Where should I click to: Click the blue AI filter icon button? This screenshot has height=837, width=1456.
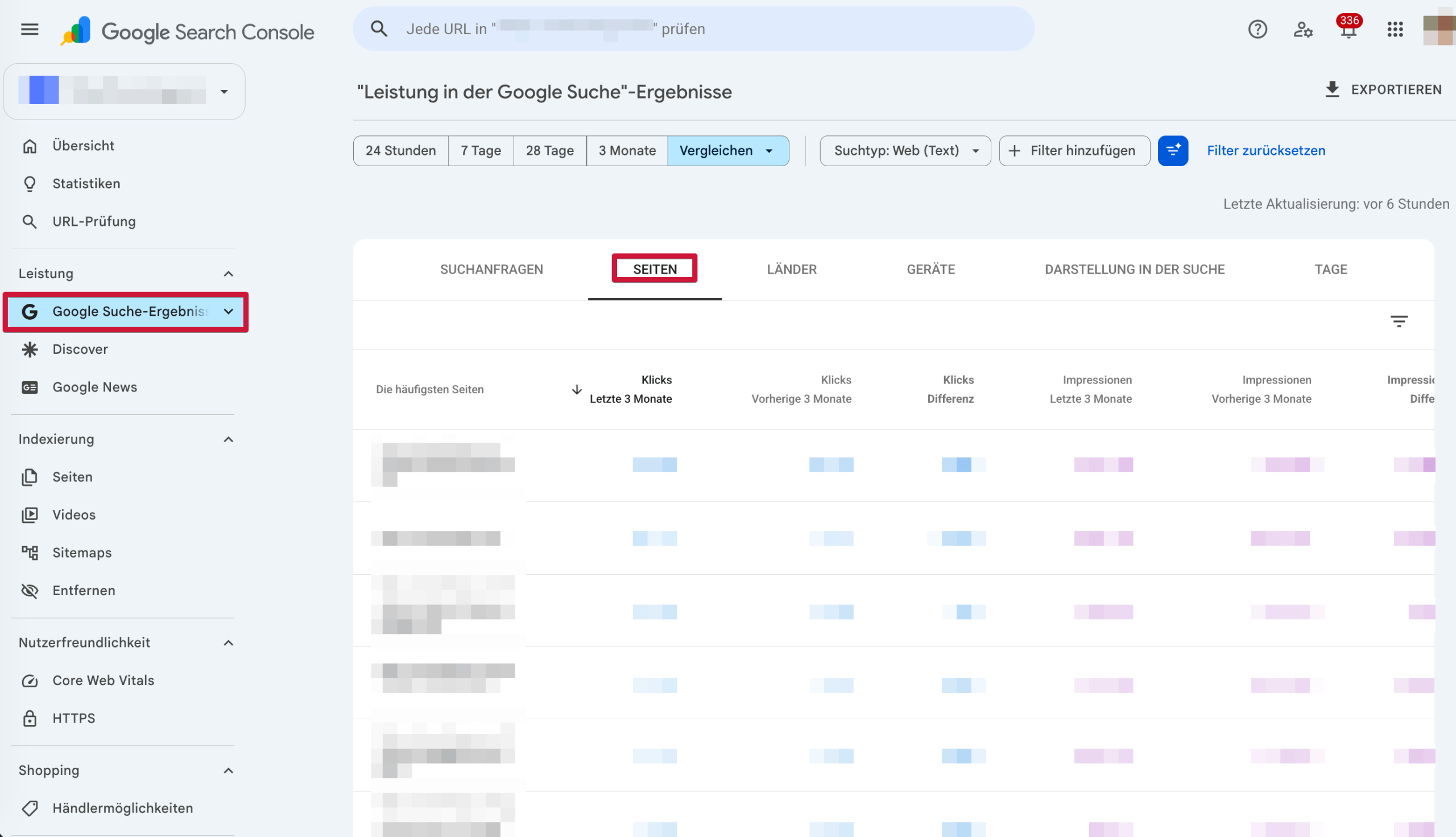click(x=1173, y=151)
